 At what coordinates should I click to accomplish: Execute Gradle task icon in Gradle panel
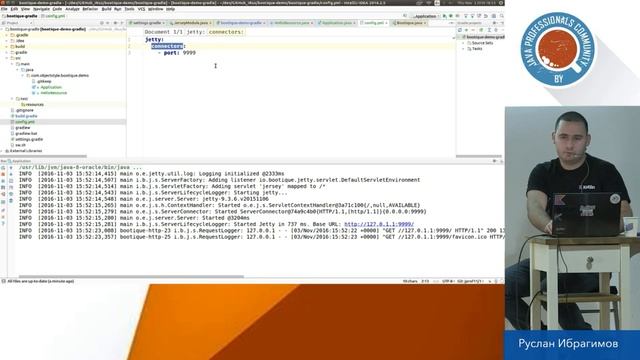tap(481, 30)
